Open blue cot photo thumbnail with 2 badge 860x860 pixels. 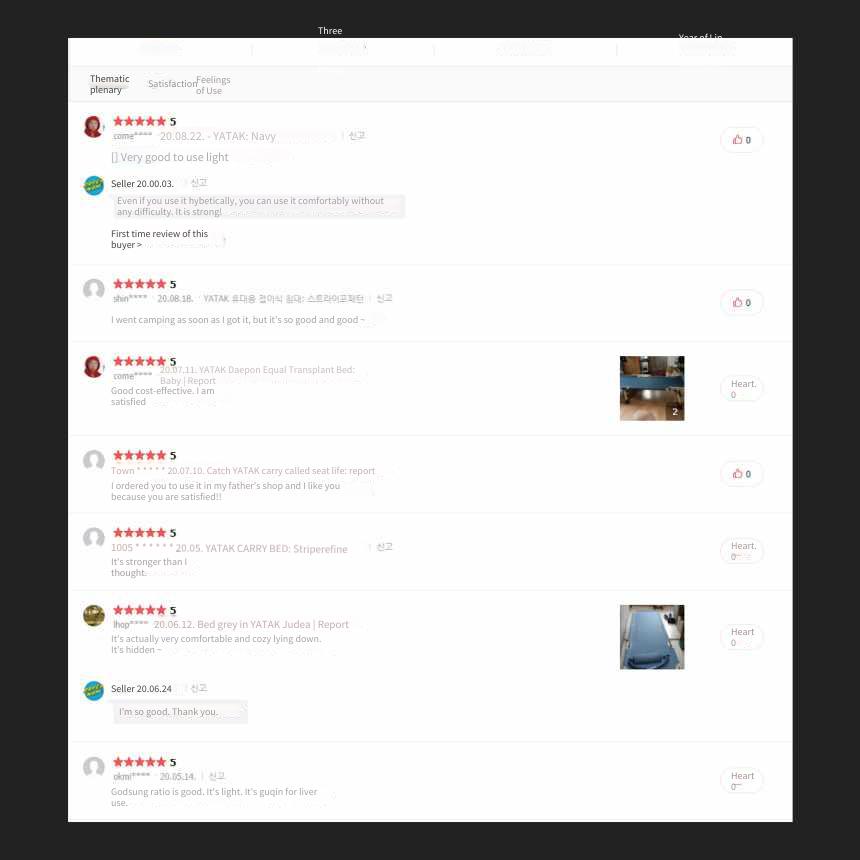[x=652, y=388]
